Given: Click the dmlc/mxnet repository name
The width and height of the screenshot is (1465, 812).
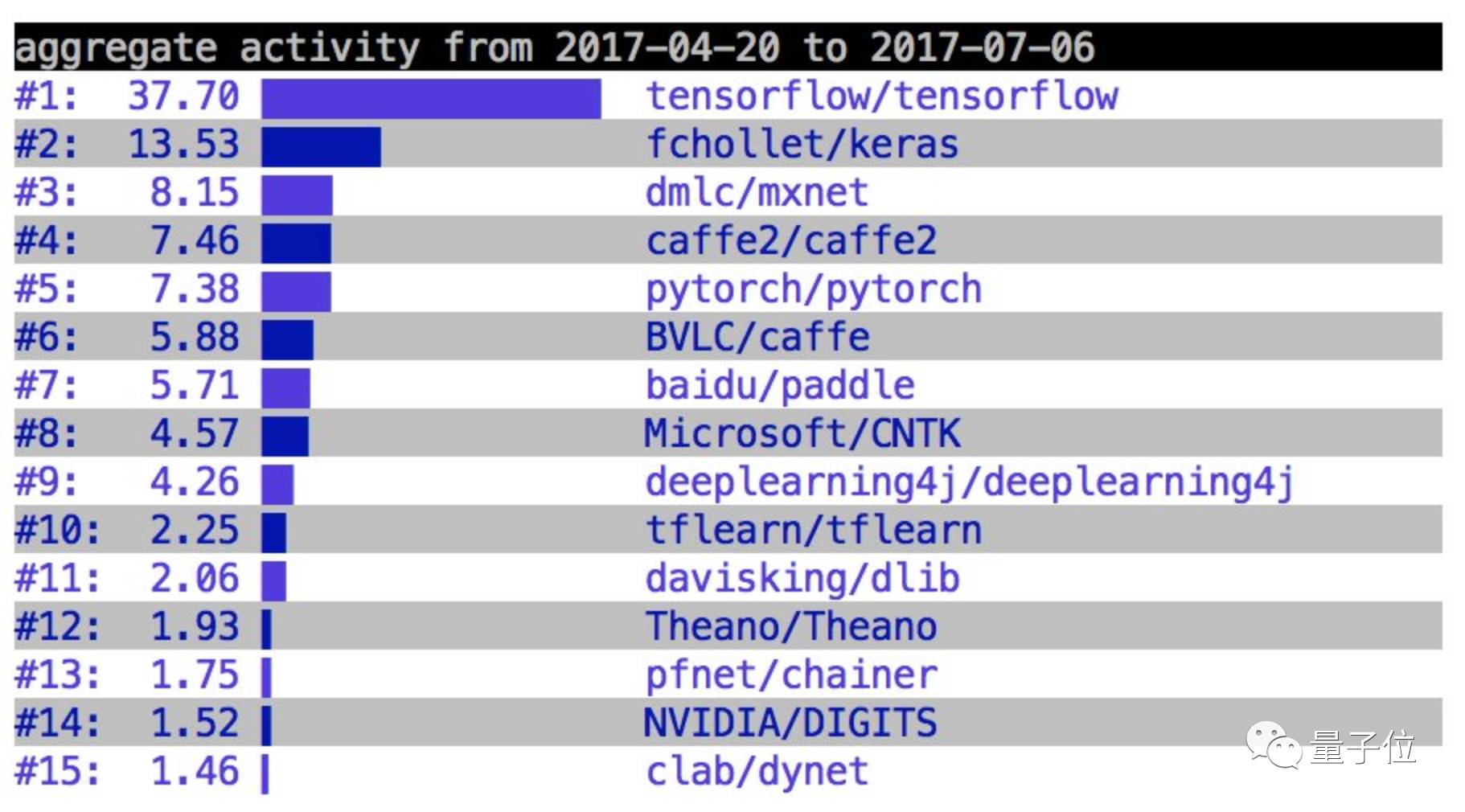Looking at the screenshot, I should [x=757, y=193].
